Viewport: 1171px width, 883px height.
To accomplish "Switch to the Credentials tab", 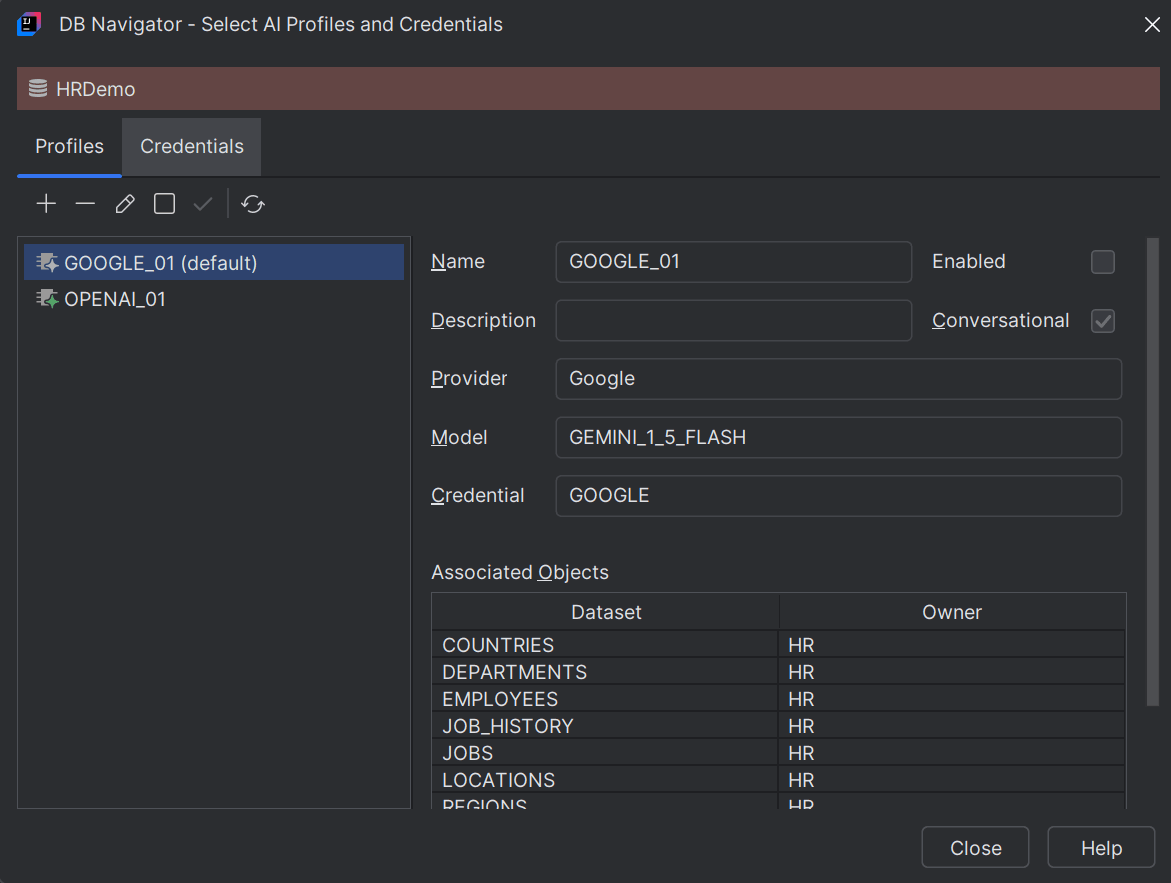I will 191,146.
